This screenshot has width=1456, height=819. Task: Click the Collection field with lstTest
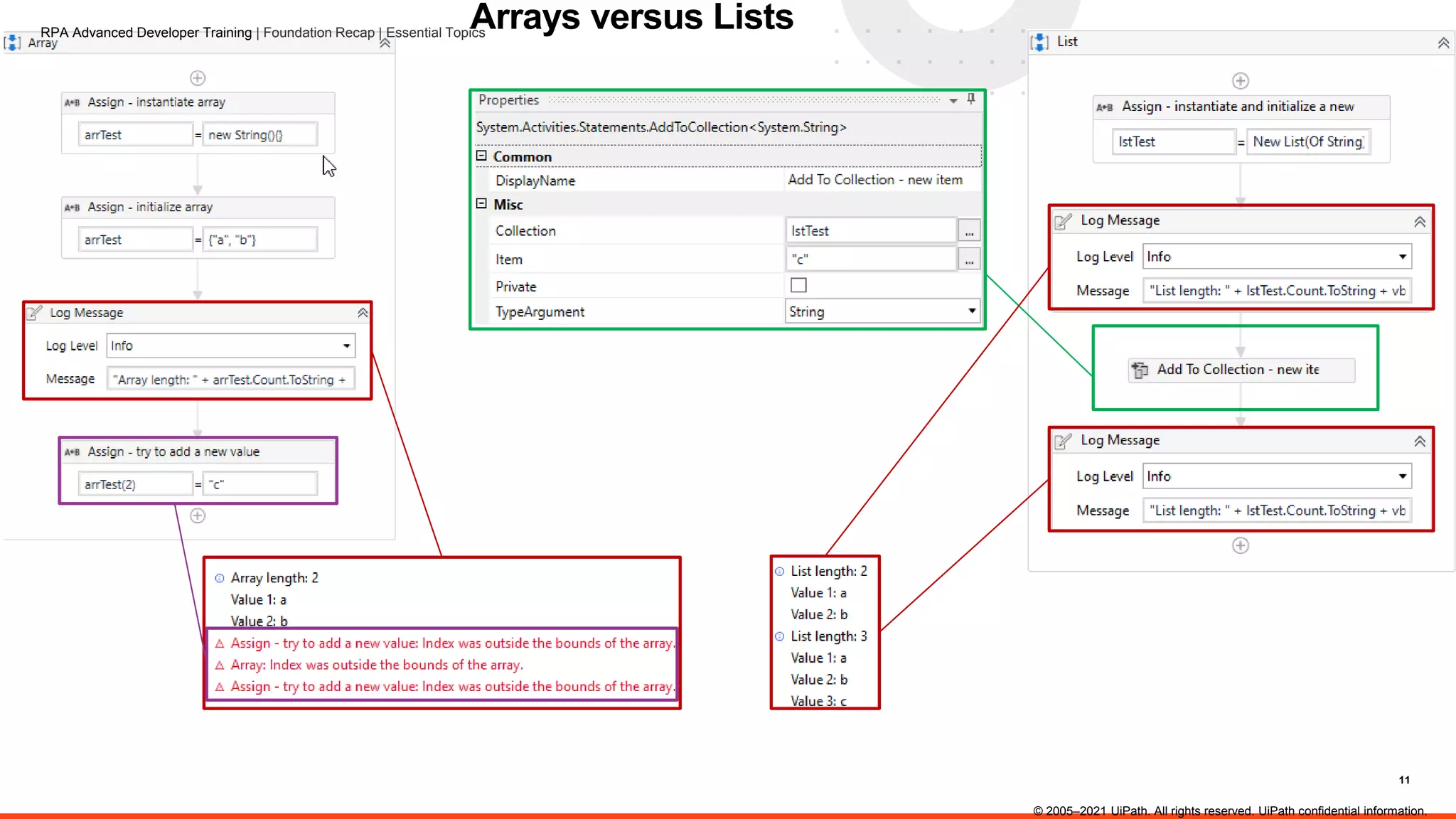click(x=871, y=231)
